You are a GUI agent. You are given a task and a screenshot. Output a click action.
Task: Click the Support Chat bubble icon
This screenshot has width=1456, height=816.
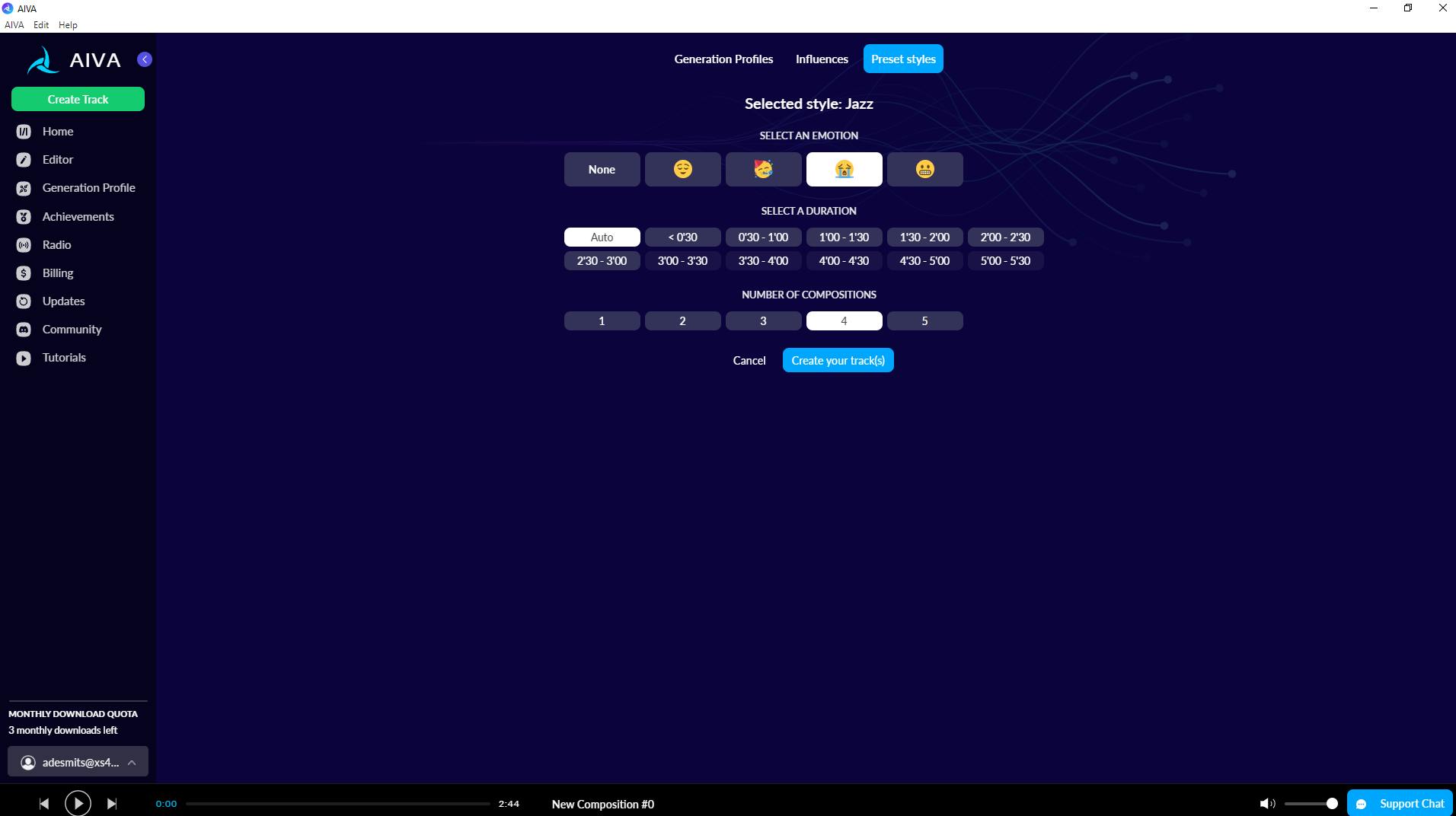click(1362, 804)
